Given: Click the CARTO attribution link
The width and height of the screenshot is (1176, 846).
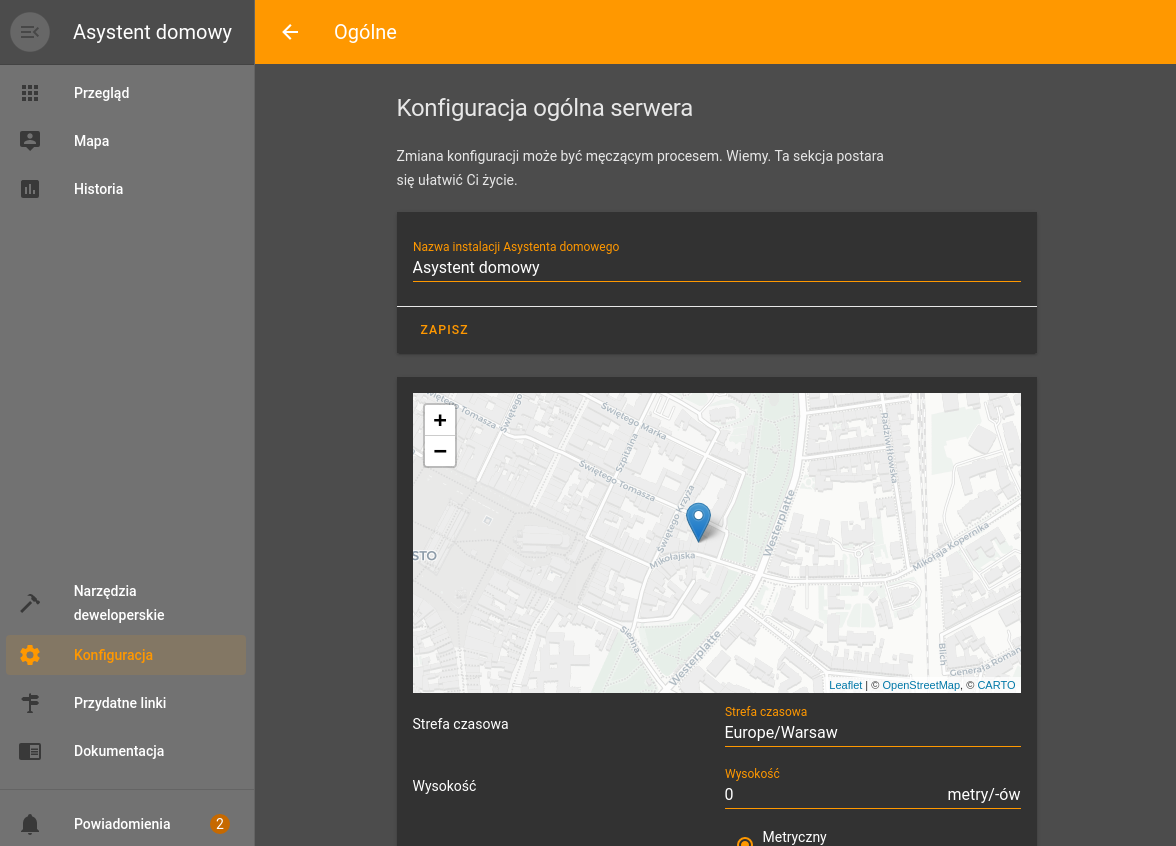Looking at the screenshot, I should tap(996, 685).
